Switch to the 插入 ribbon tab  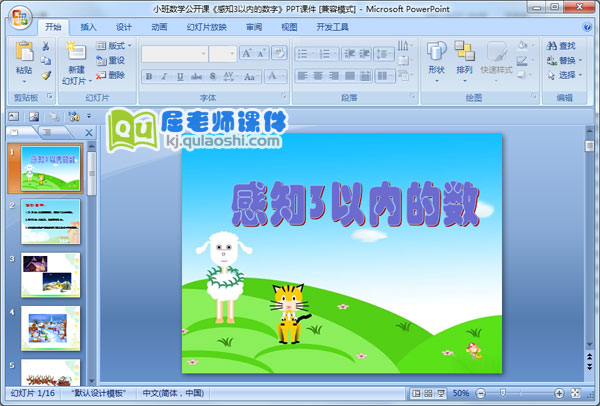88,27
